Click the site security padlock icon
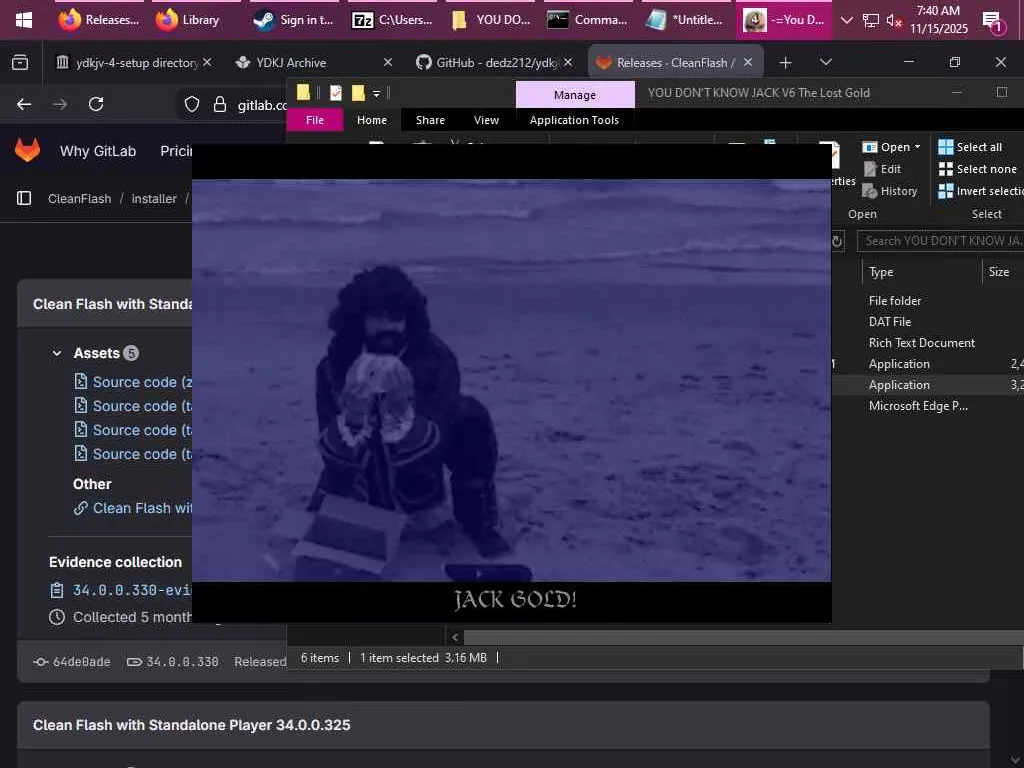Image resolution: width=1024 pixels, height=768 pixels. [220, 104]
